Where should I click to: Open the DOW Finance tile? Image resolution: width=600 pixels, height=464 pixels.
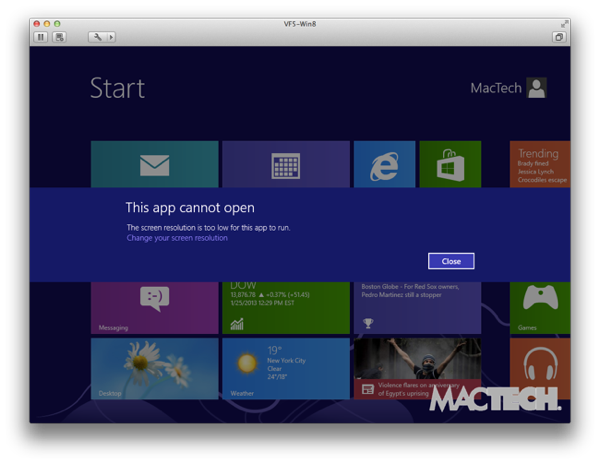tap(286, 307)
